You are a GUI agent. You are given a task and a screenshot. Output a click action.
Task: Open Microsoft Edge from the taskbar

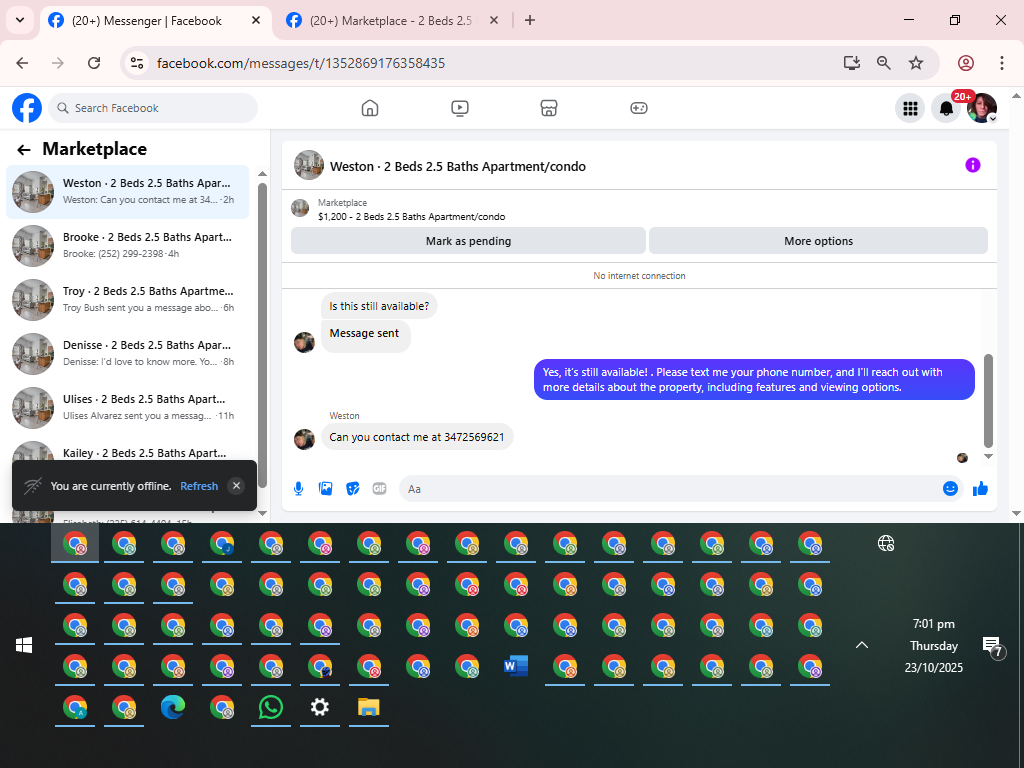(173, 707)
